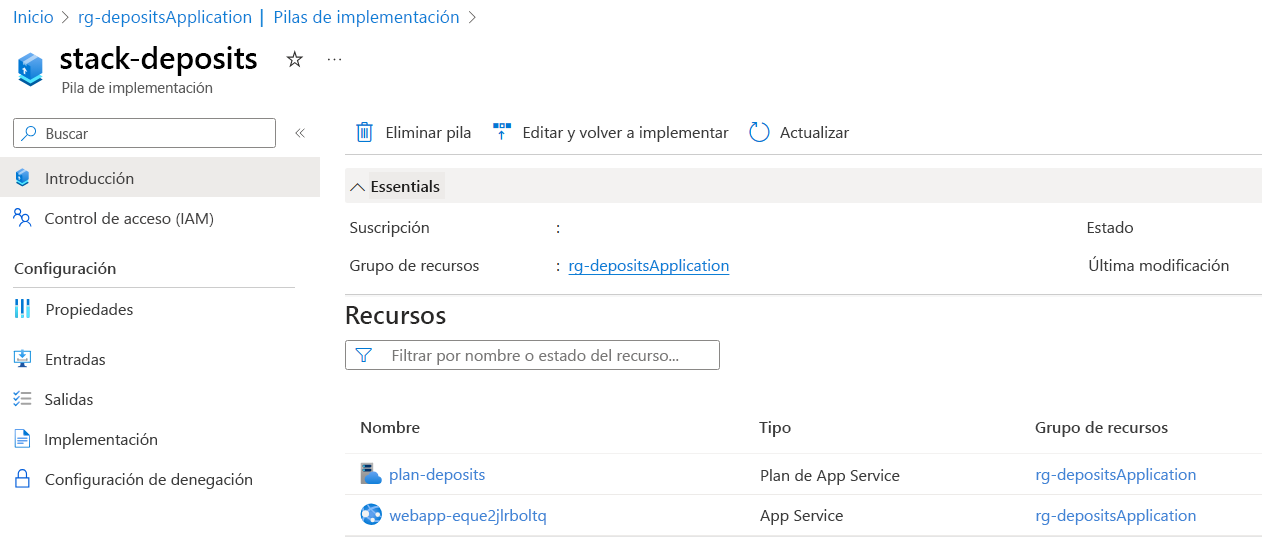Image resolution: width=1262 pixels, height=550 pixels.
Task: Click the funnel filter icon
Action: (364, 355)
